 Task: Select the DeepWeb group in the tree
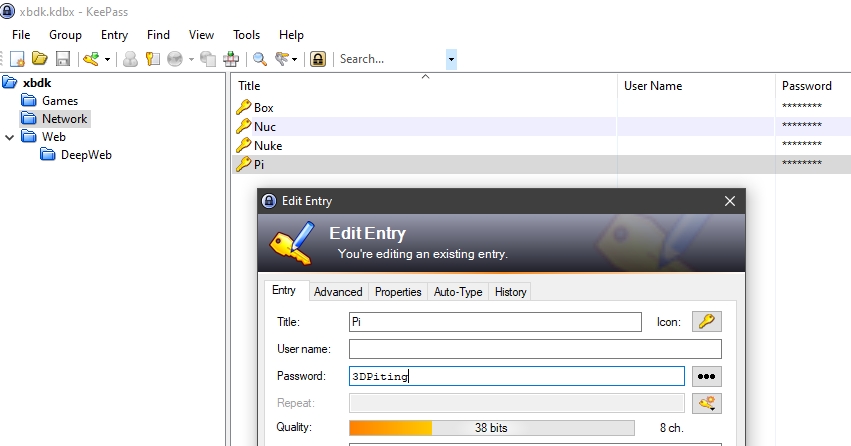tap(86, 155)
